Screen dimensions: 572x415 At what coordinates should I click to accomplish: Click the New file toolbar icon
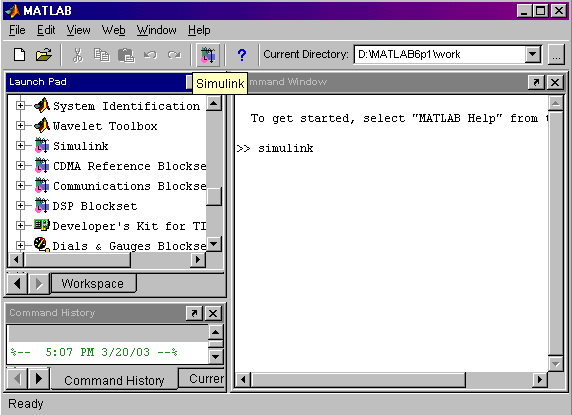pyautogui.click(x=19, y=55)
